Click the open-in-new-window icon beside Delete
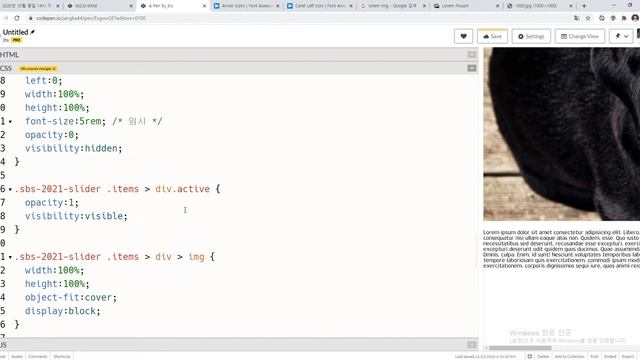Screen dimensions: 640x360 pos(530,356)
